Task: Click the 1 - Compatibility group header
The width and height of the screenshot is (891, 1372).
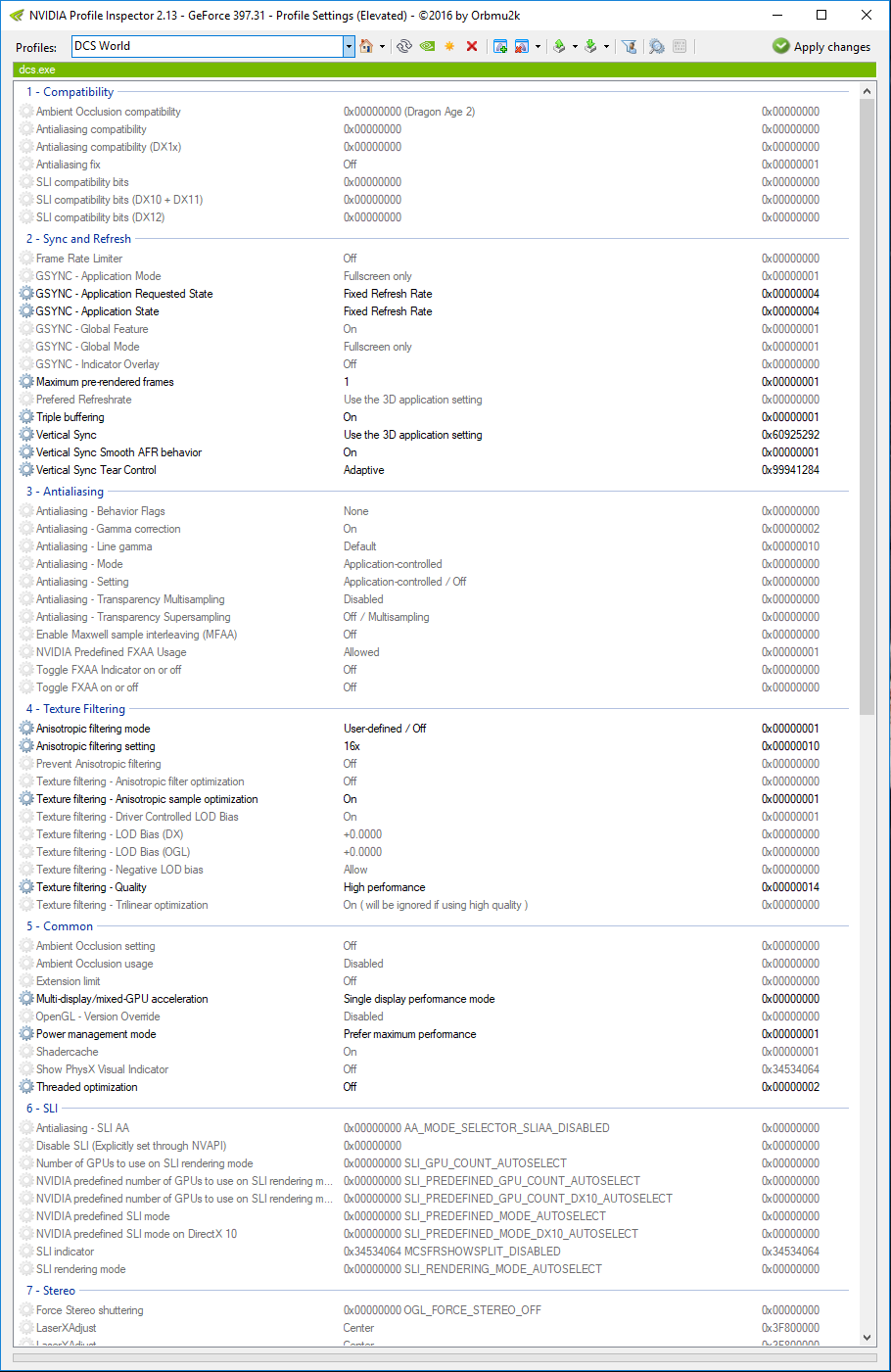Action: (70, 92)
